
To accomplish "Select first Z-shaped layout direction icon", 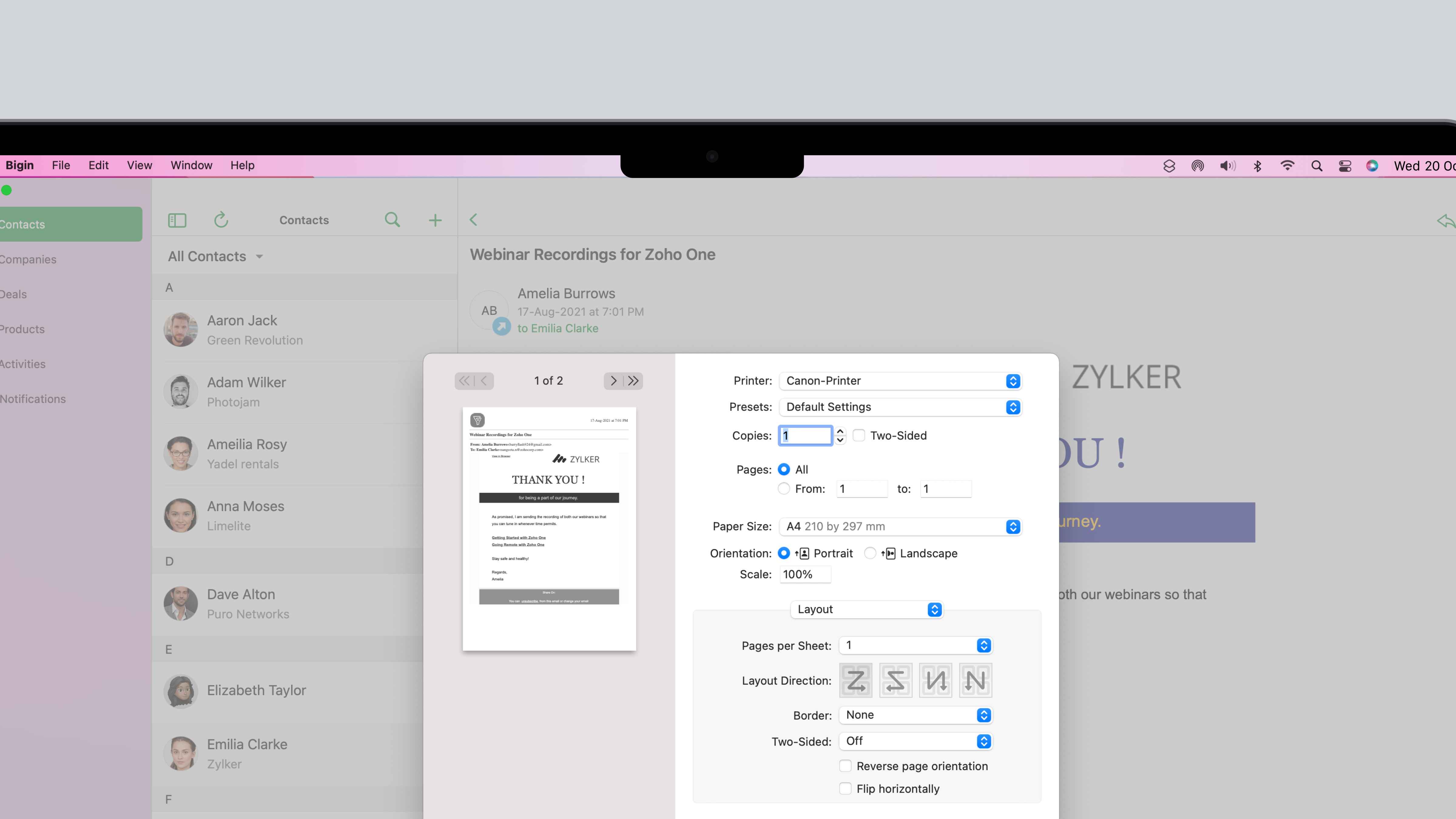I will [x=856, y=680].
